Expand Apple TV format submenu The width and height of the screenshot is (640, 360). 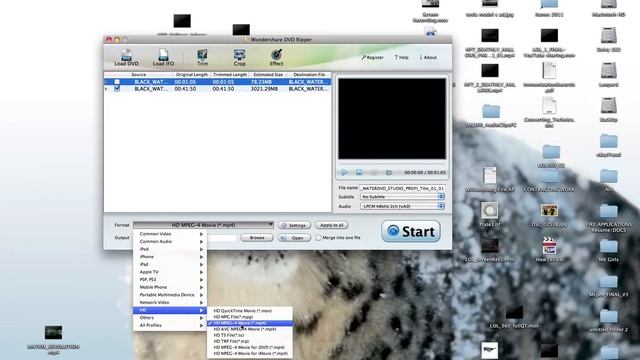170,272
